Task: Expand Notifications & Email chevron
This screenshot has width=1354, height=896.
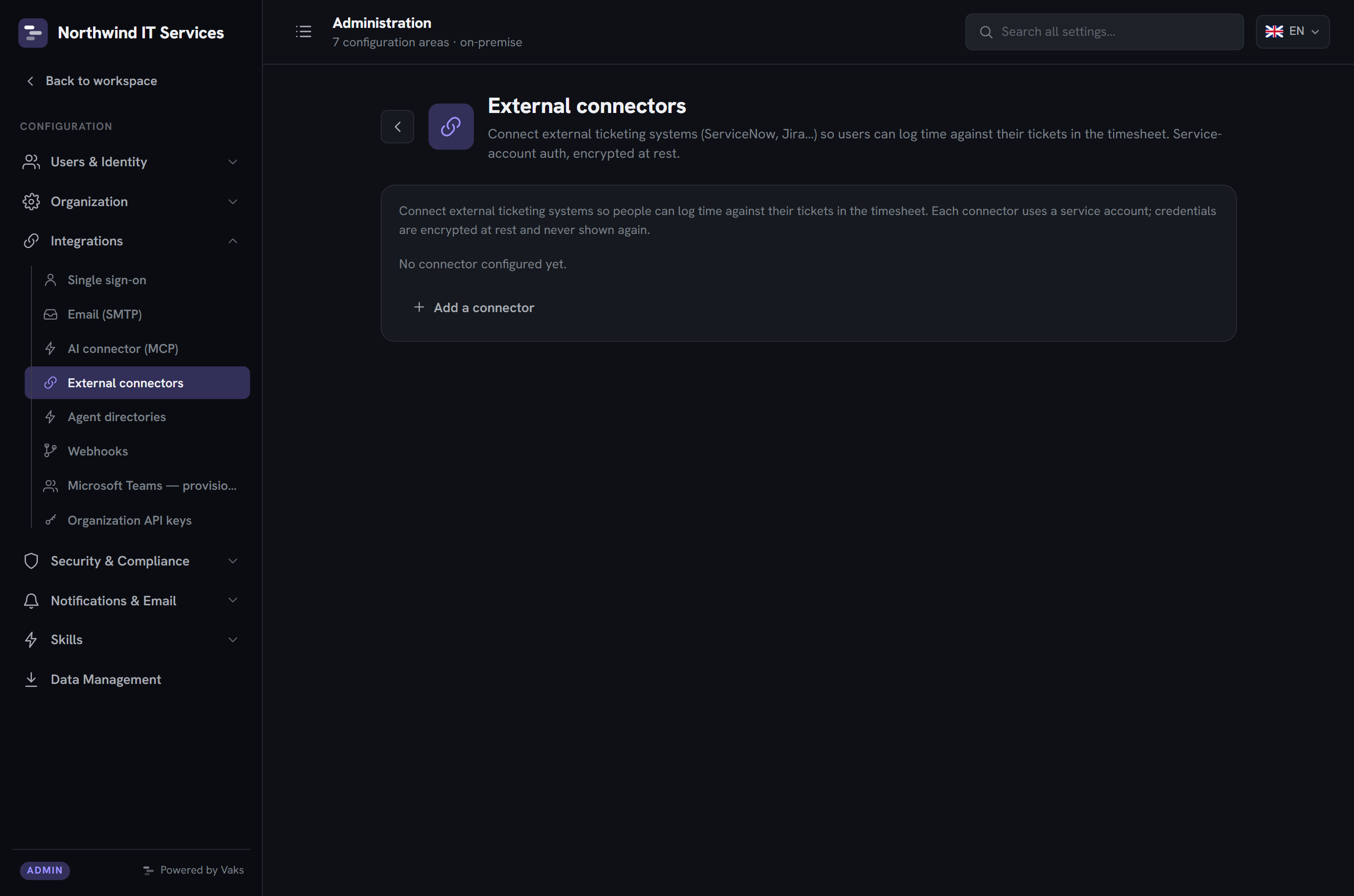Action: (x=232, y=601)
